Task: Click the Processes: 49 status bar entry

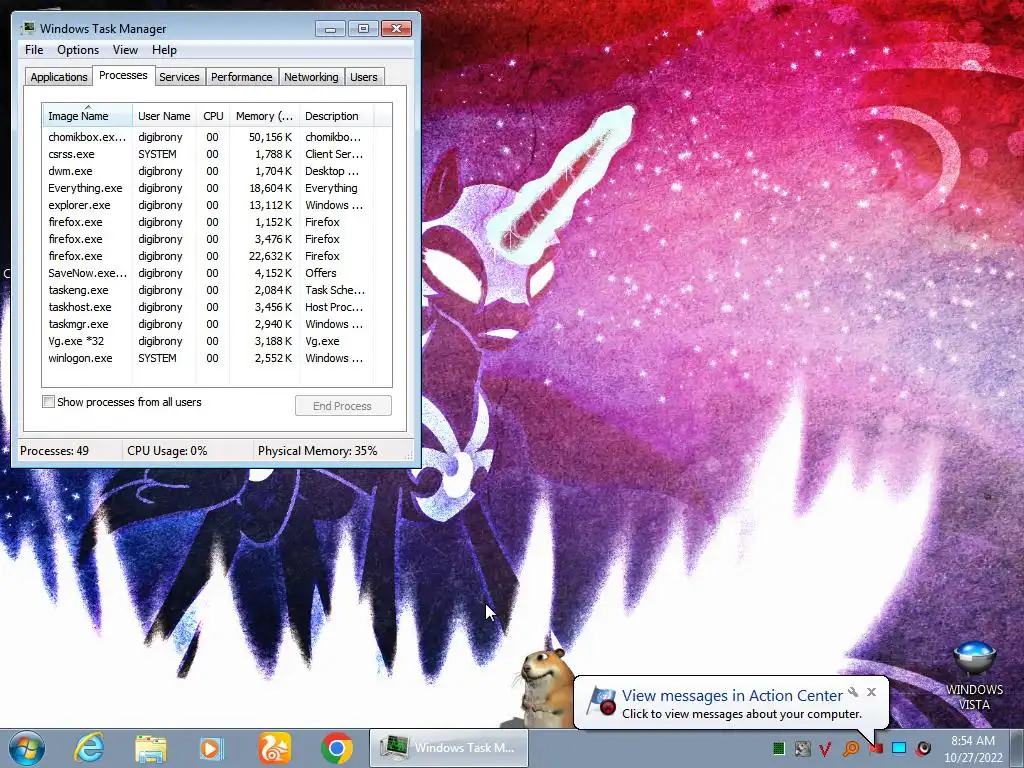Action: coord(54,451)
